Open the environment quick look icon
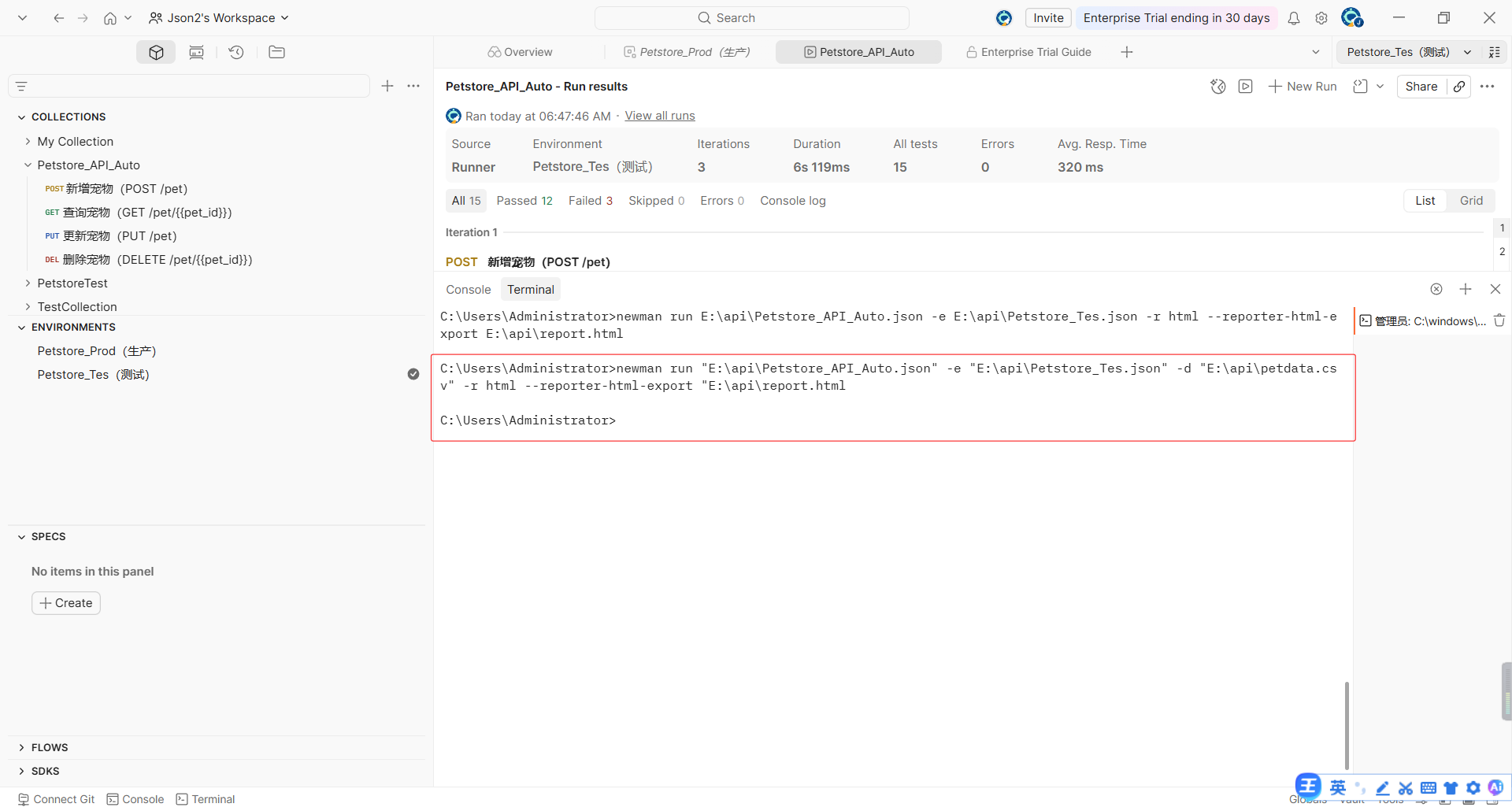The height and width of the screenshot is (811, 1512). pyautogui.click(x=1494, y=52)
